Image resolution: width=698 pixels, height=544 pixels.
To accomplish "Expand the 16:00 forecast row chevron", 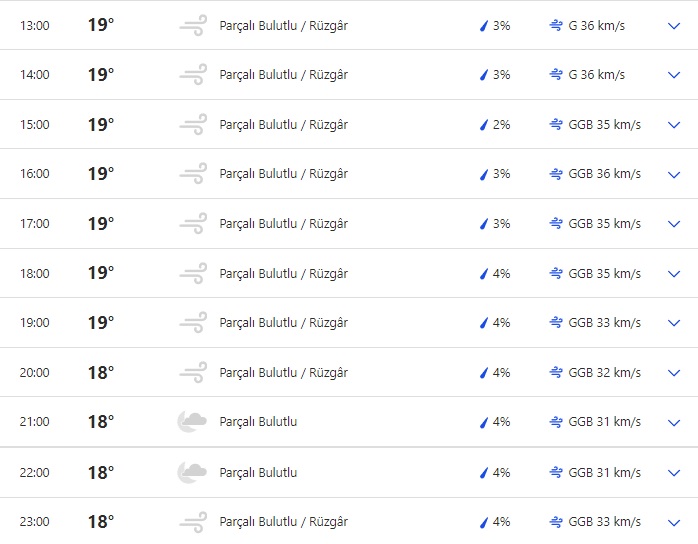I will tap(673, 174).
